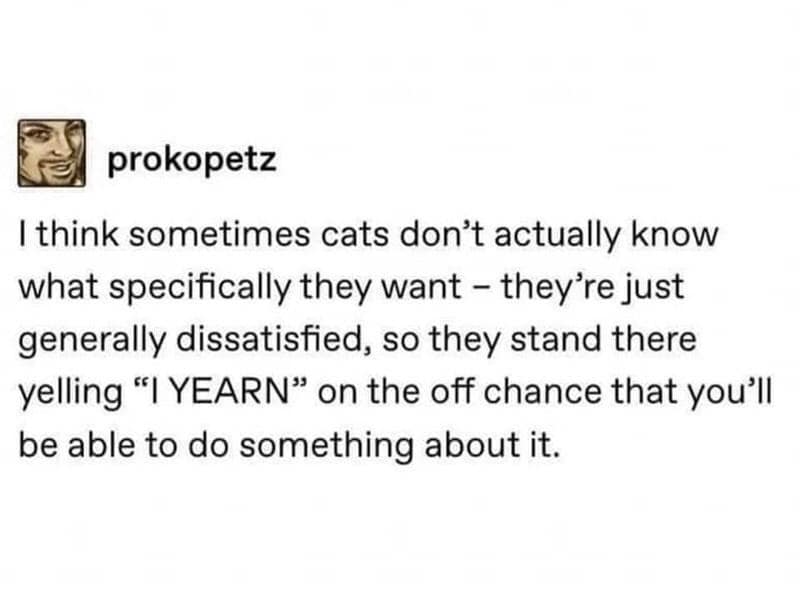Click the word "think" in the first line
Image resolution: width=800 pixels, height=615 pixels.
click(70, 238)
